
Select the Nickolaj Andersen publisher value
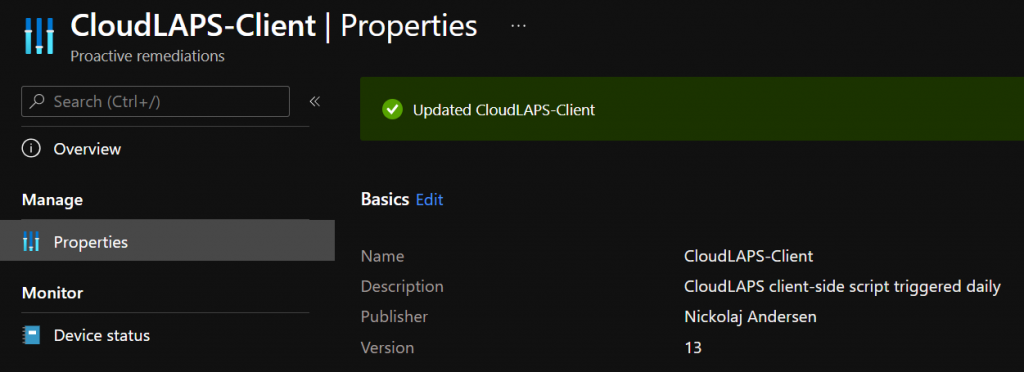[x=750, y=317]
